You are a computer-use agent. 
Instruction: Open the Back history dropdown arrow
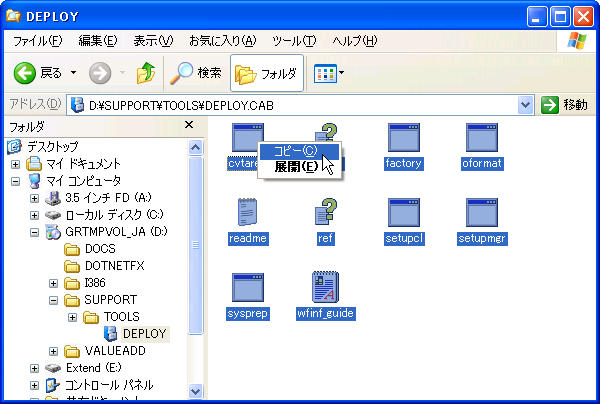click(73, 72)
